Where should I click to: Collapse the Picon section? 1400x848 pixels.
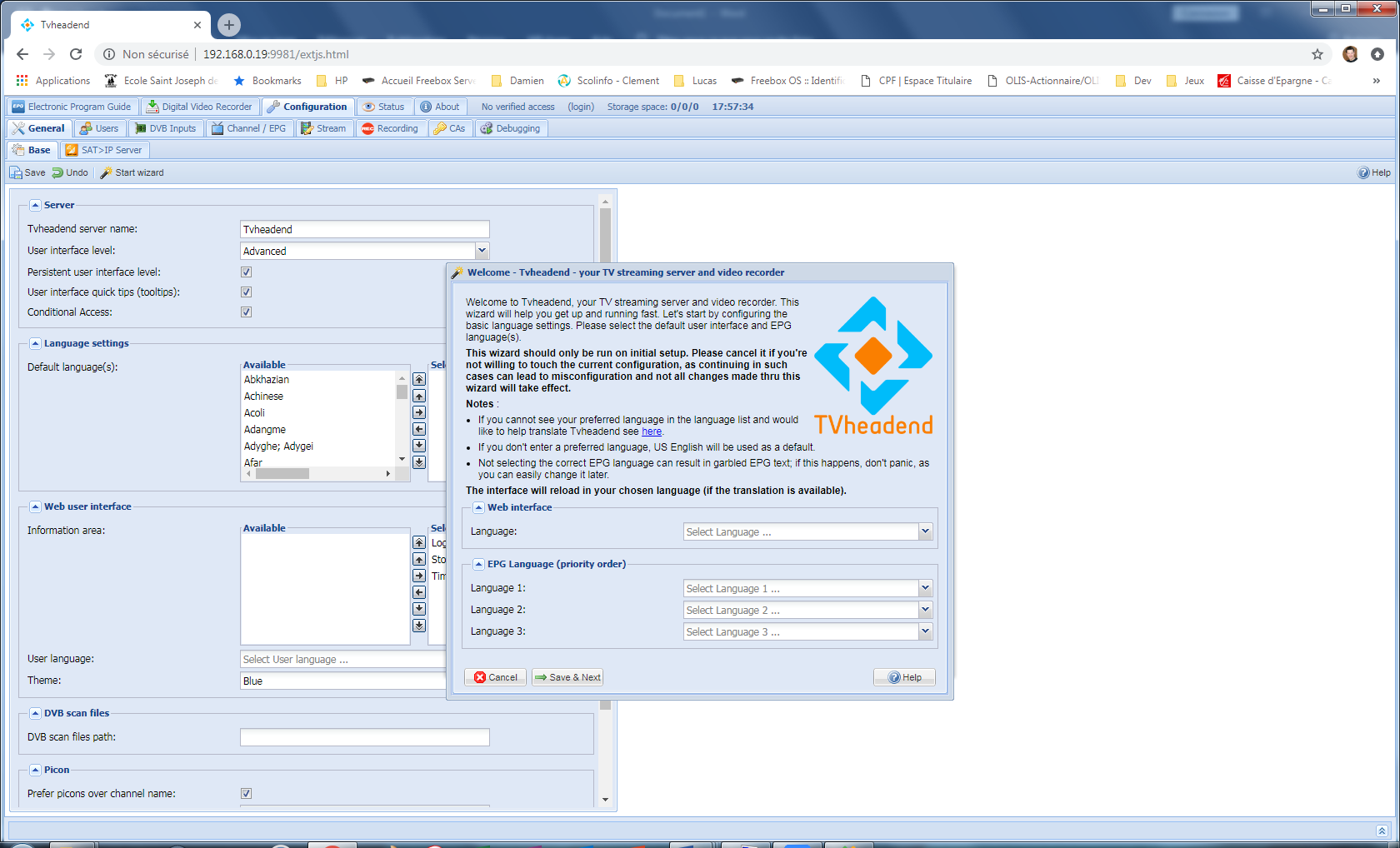36,770
